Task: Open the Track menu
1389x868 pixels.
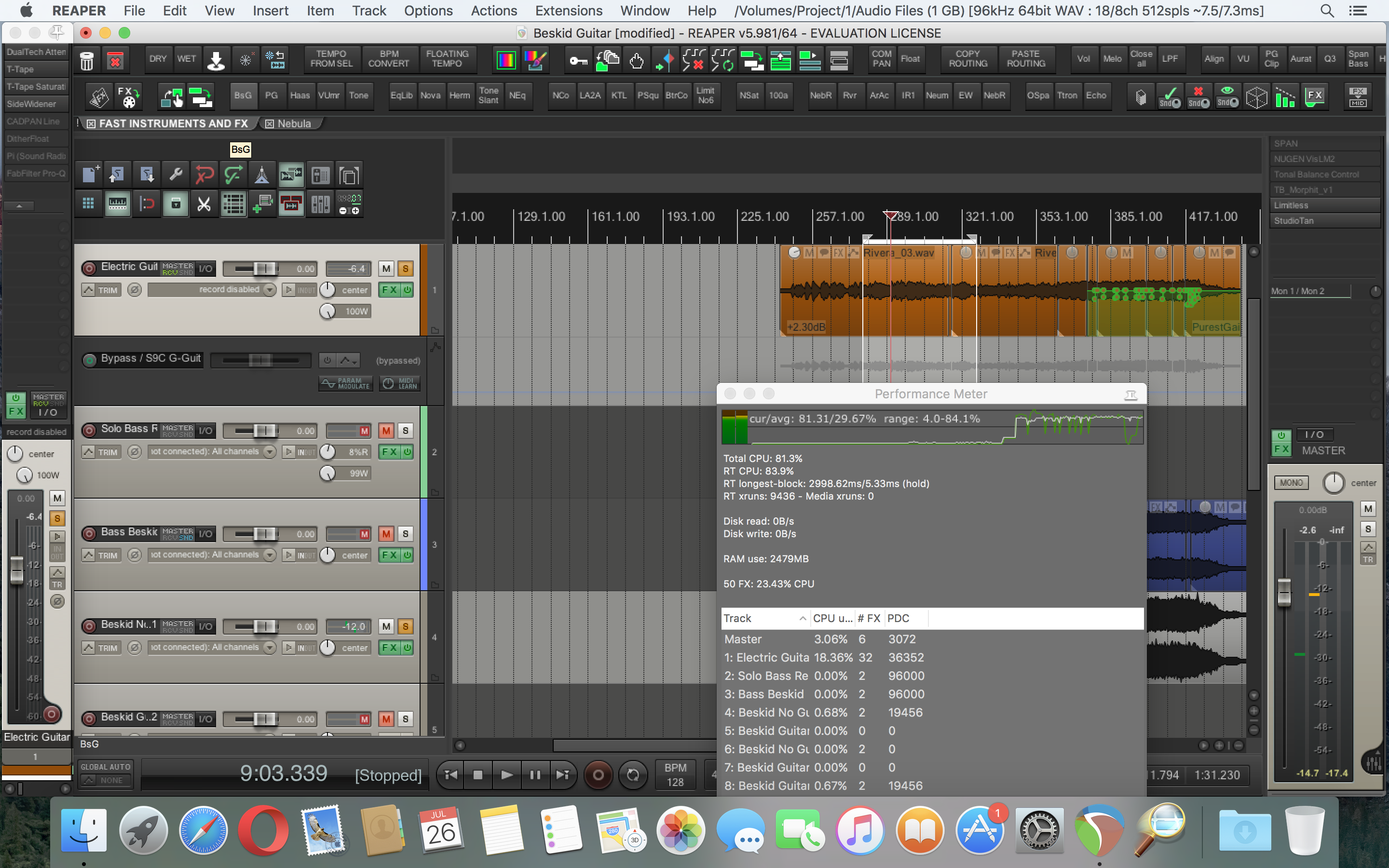Action: tap(369, 10)
